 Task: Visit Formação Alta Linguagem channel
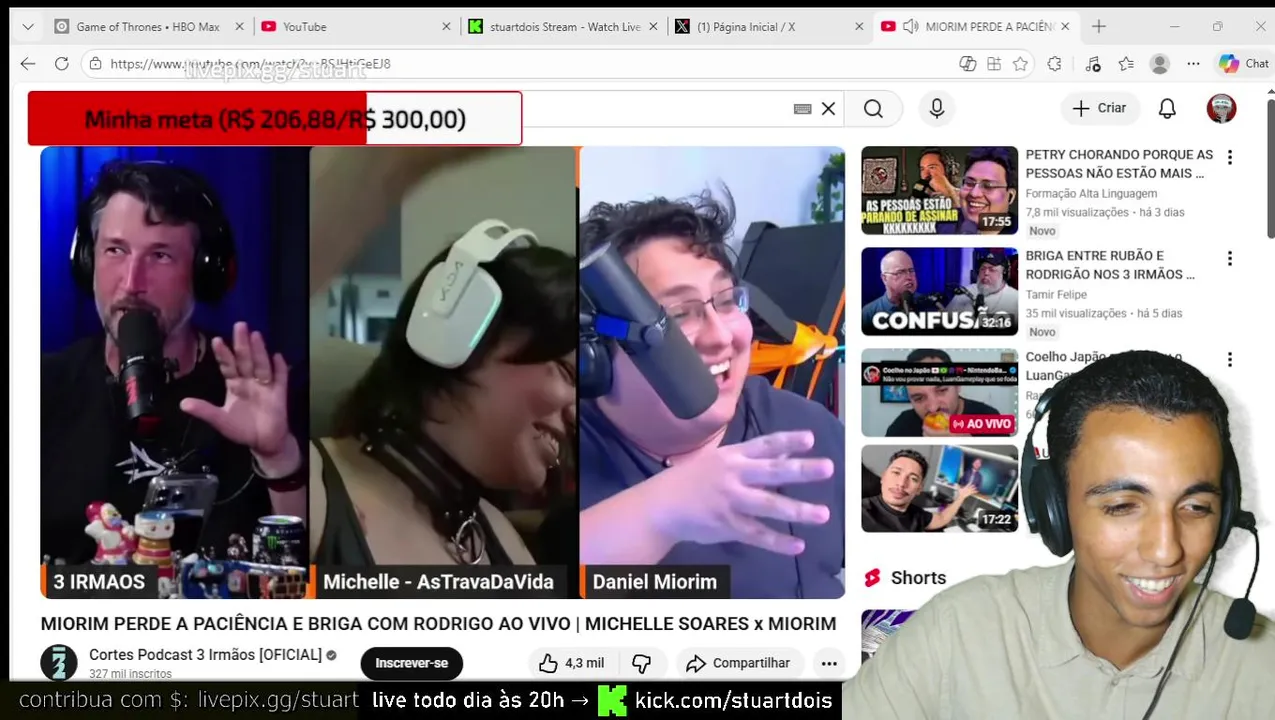coord(1091,193)
